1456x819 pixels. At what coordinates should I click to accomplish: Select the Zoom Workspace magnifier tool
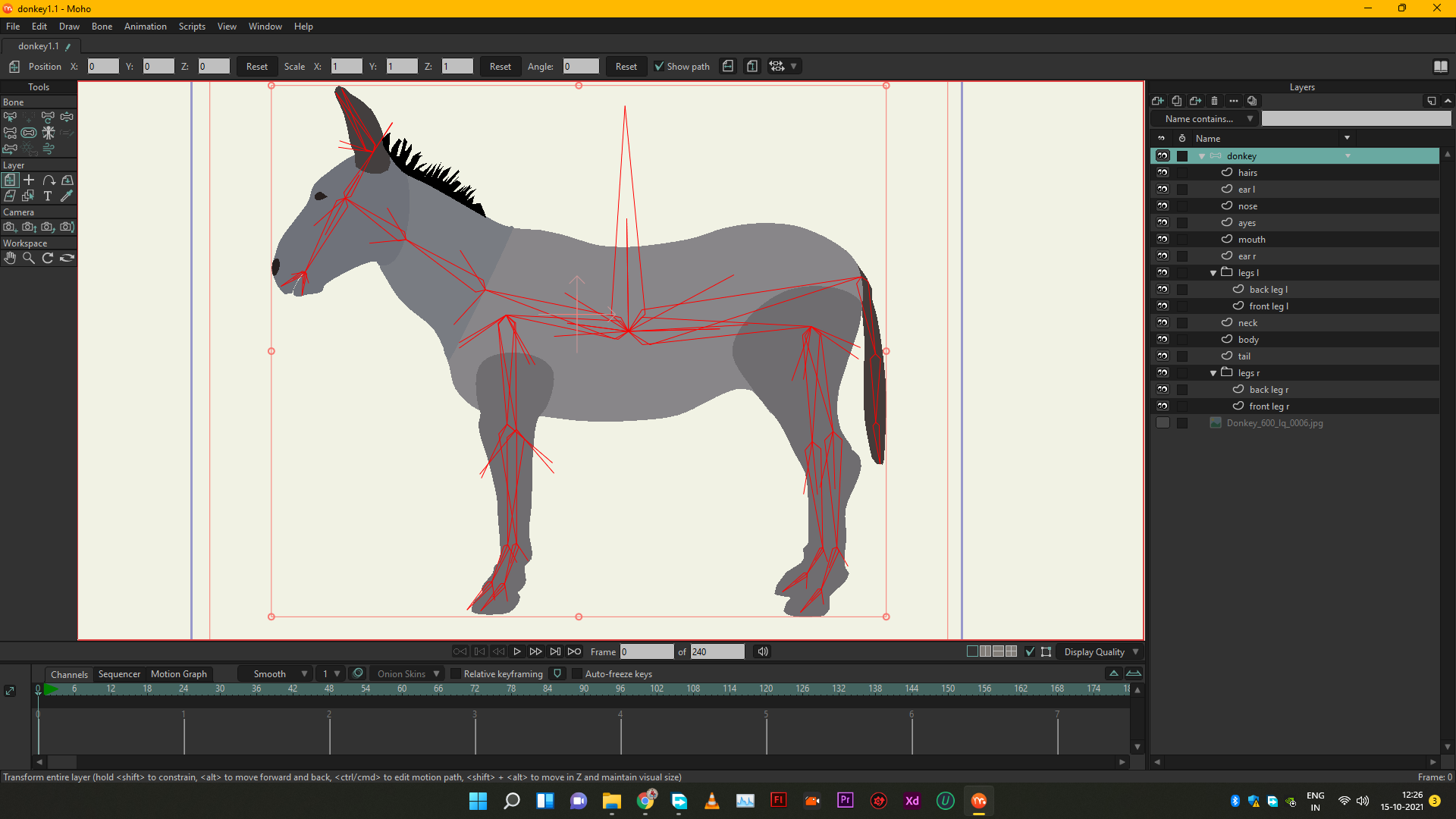29,258
